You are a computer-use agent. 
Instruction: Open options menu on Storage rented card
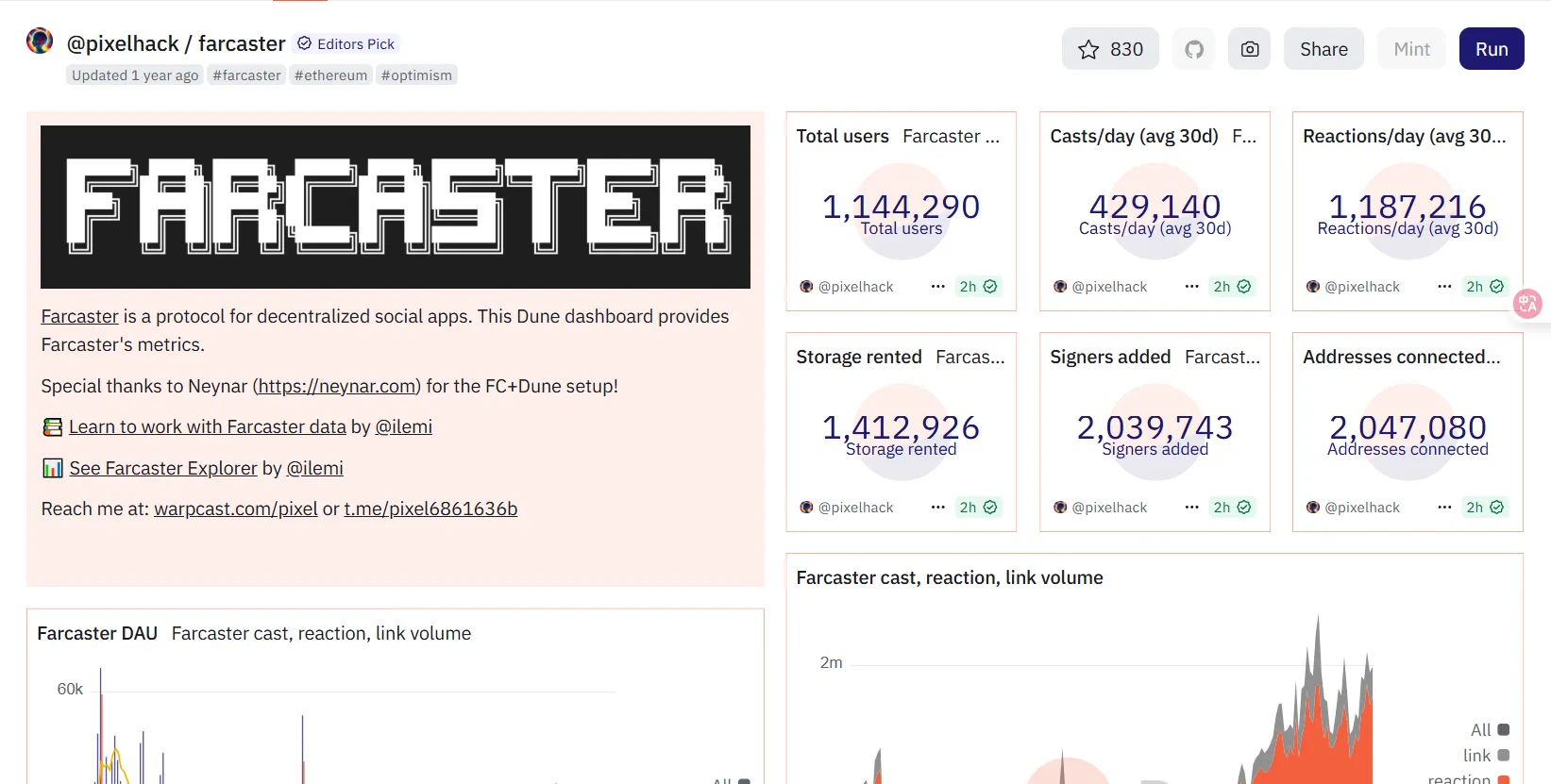[937, 507]
